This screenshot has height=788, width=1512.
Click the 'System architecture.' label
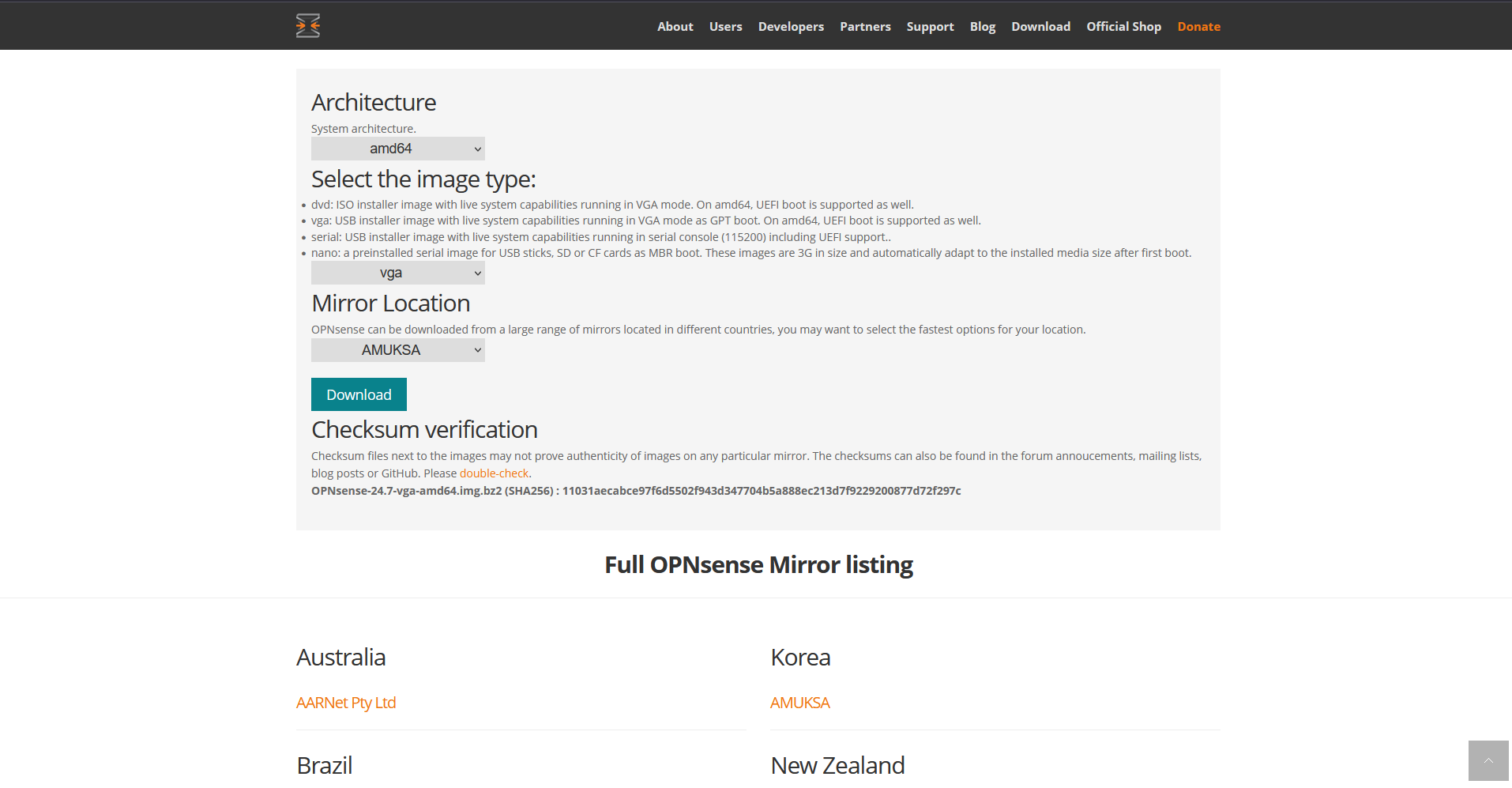pyautogui.click(x=363, y=129)
